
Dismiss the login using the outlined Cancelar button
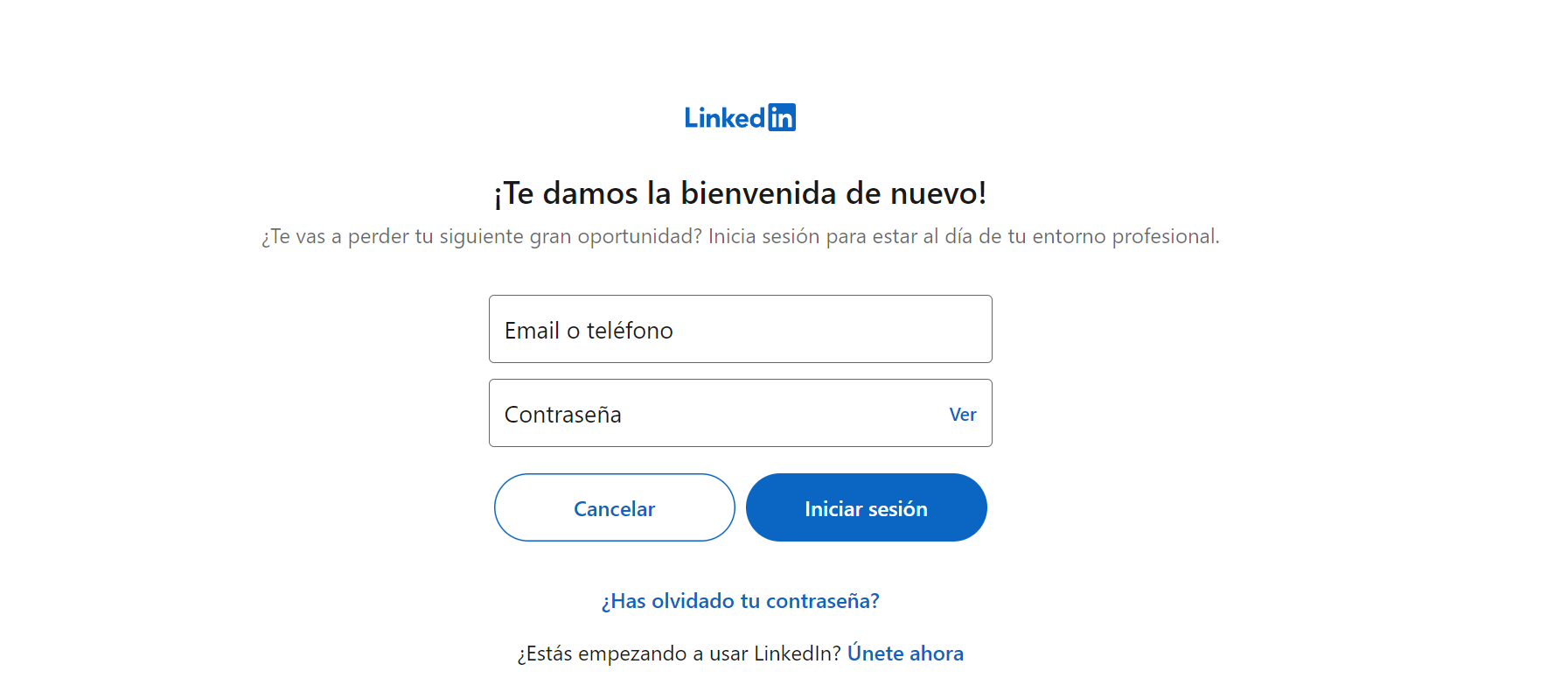[x=614, y=507]
